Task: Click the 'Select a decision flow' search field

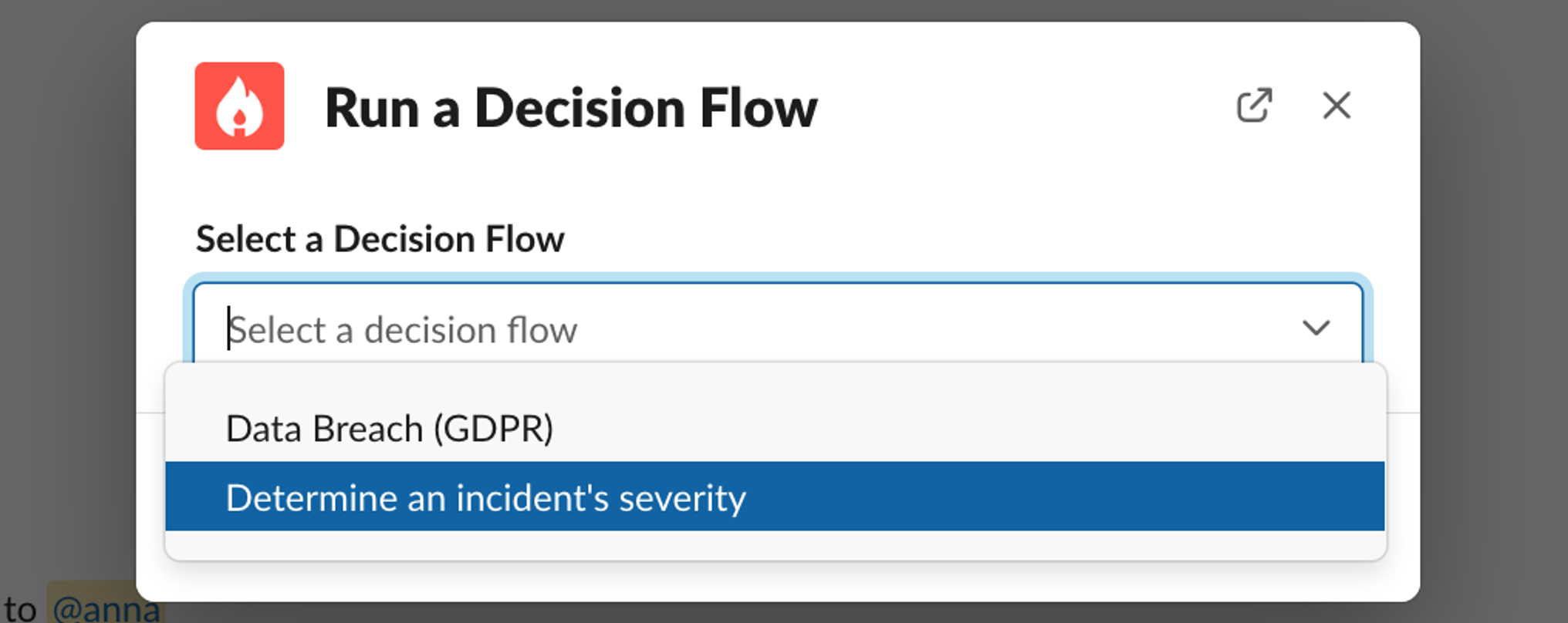Action: [x=694, y=329]
